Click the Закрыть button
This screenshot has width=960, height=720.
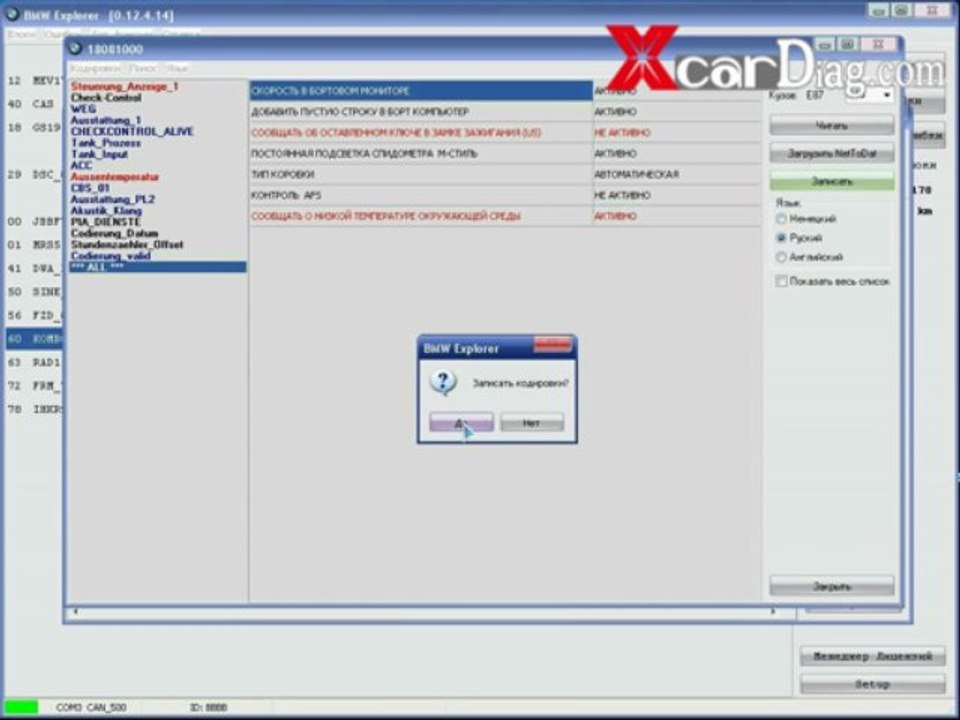click(831, 586)
